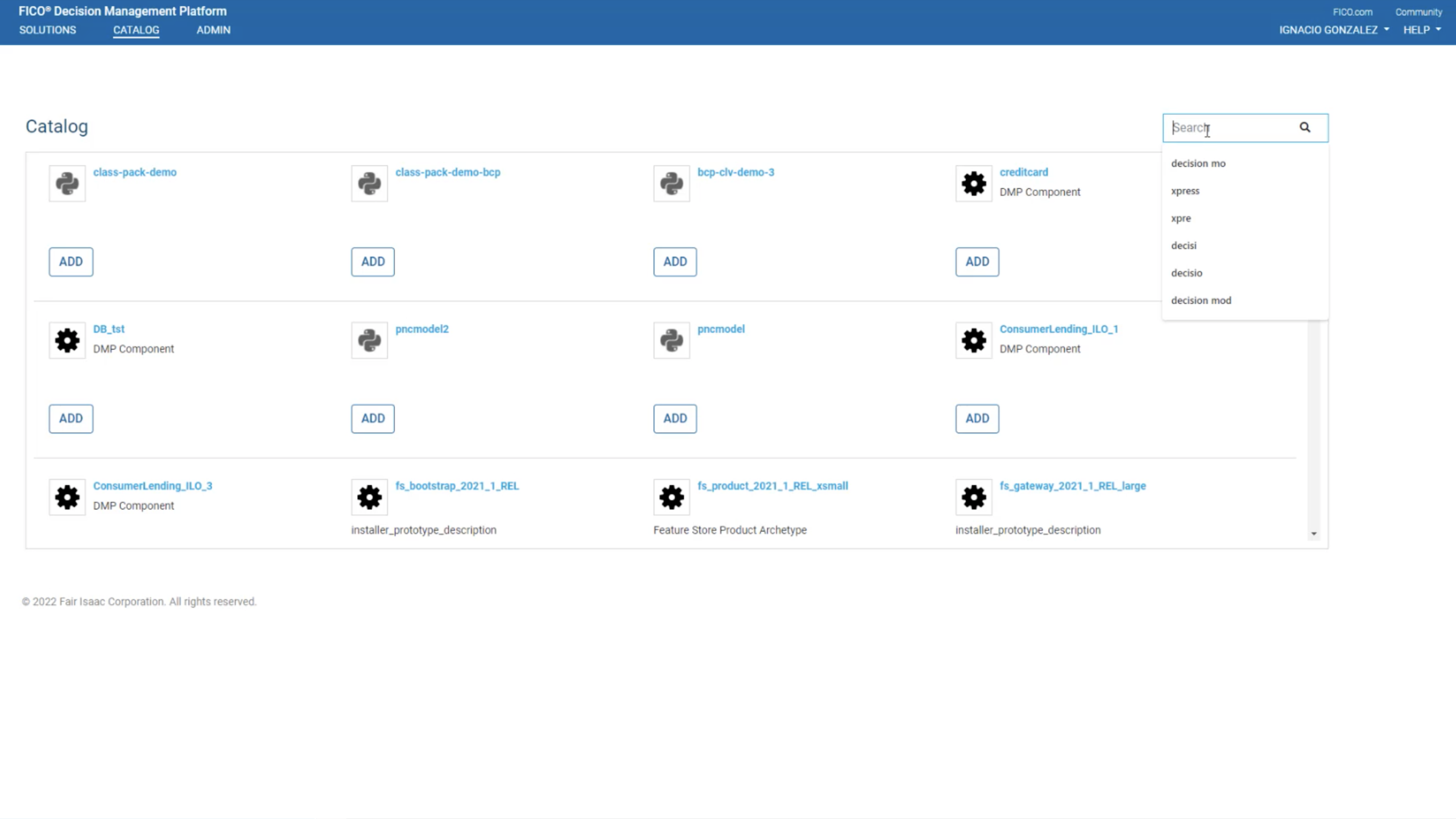The image size is (1456, 819).
Task: Click the ConsumerLending_ILO_1 gear icon
Action: [974, 340]
